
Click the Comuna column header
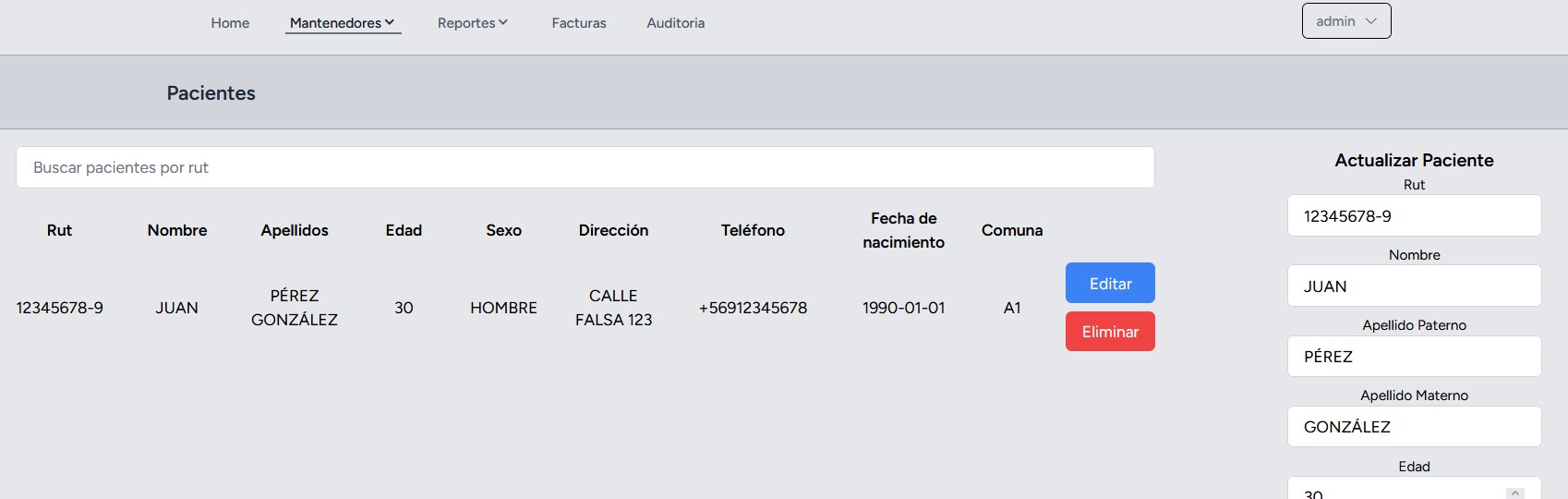1012,230
